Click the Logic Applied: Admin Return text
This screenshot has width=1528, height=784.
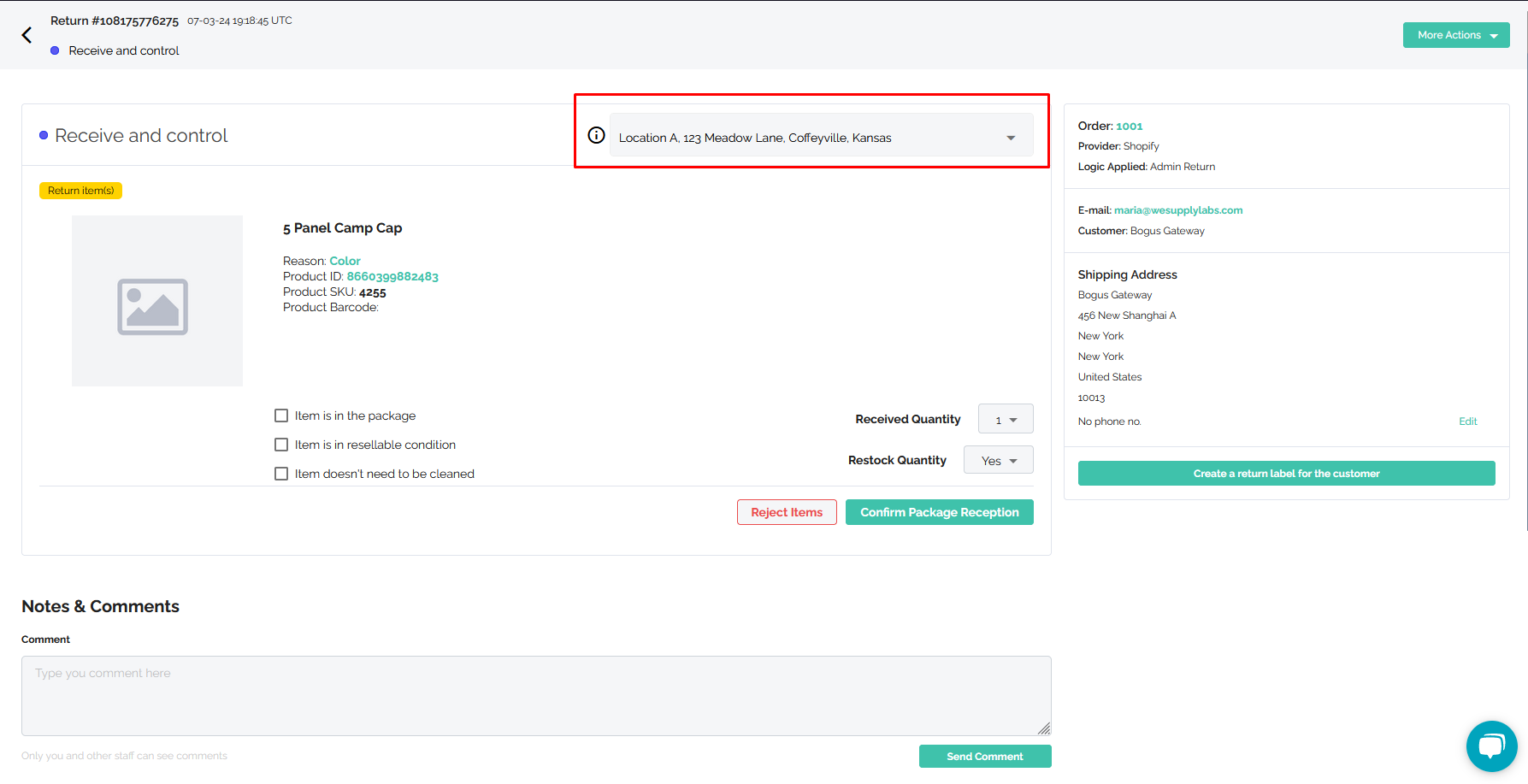1147,167
